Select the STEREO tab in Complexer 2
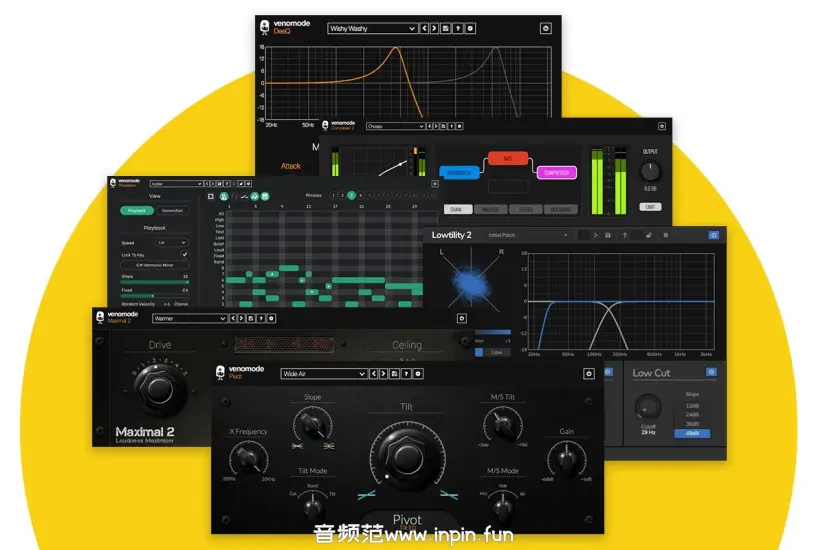This screenshot has height=550, width=825. (x=526, y=209)
